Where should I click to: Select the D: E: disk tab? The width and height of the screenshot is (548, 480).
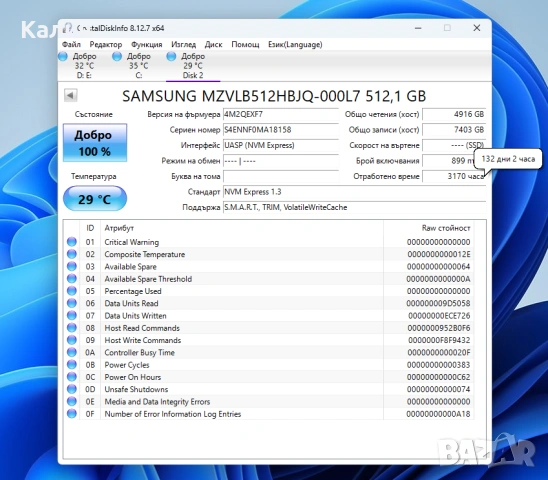pyautogui.click(x=84, y=66)
